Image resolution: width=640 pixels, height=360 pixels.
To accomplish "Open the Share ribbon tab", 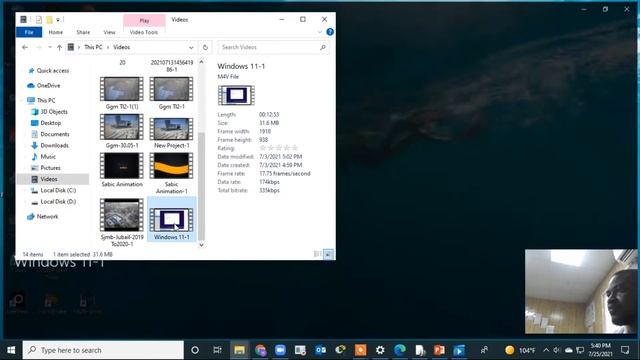I will click(x=83, y=32).
